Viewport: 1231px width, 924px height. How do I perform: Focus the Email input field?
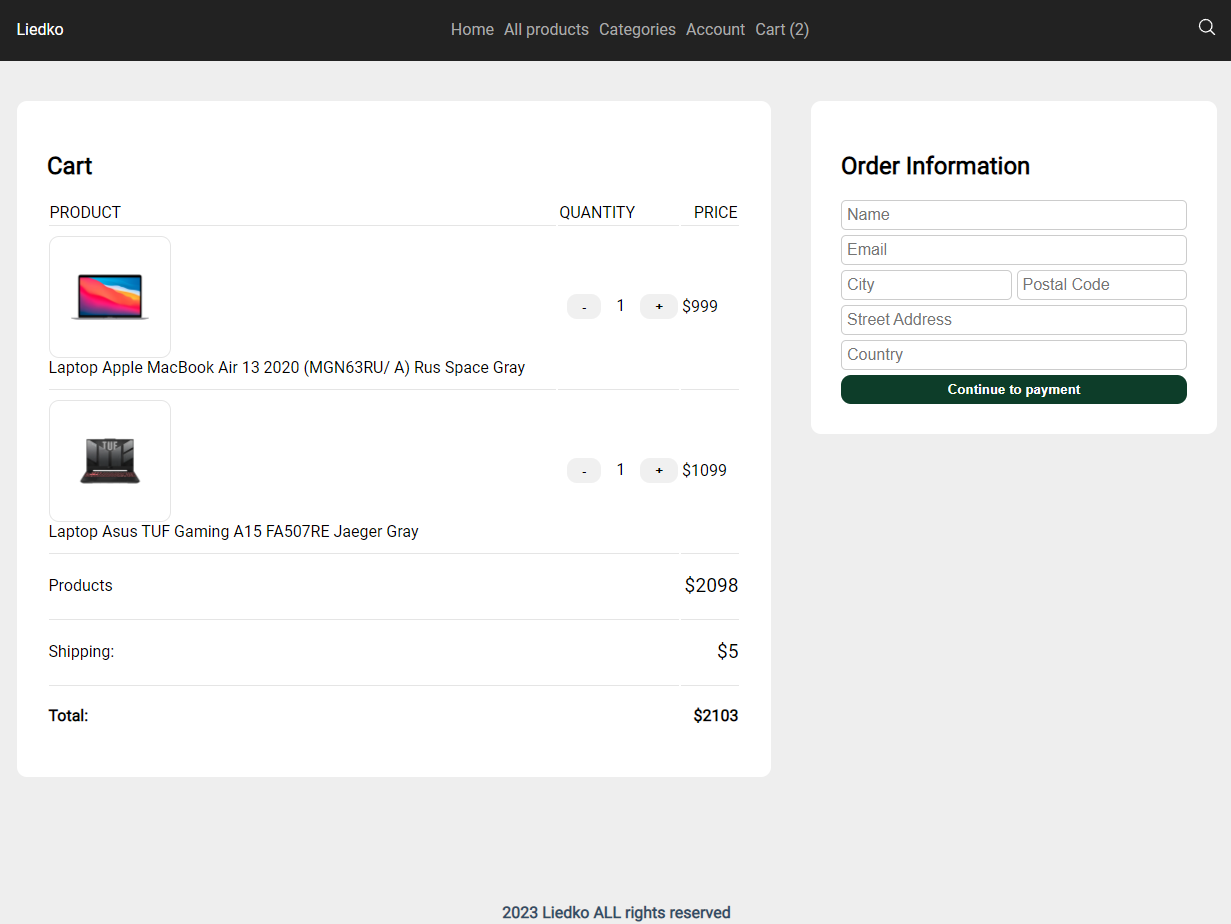[x=1014, y=250]
